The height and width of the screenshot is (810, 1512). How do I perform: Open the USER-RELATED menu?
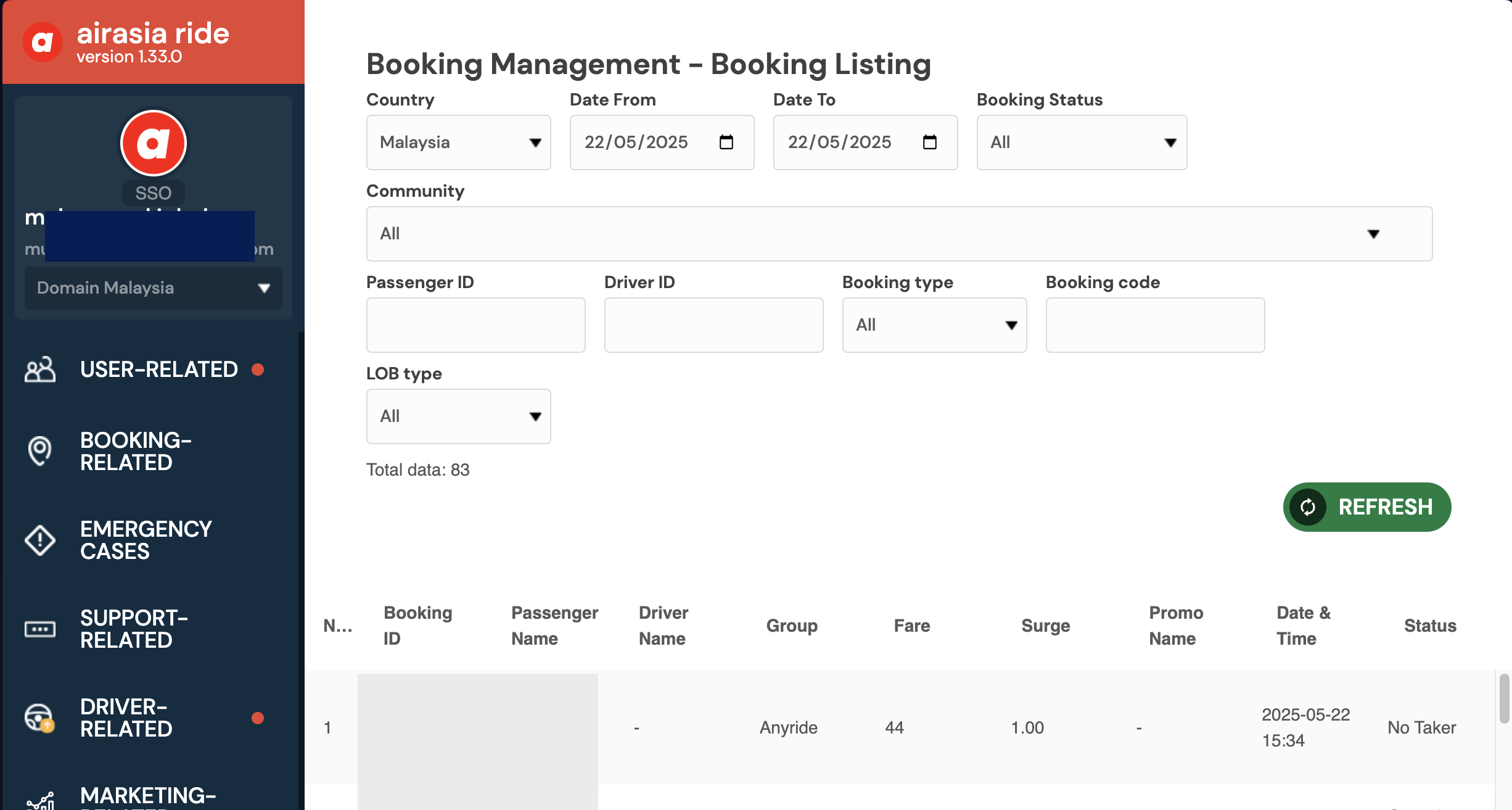point(159,370)
